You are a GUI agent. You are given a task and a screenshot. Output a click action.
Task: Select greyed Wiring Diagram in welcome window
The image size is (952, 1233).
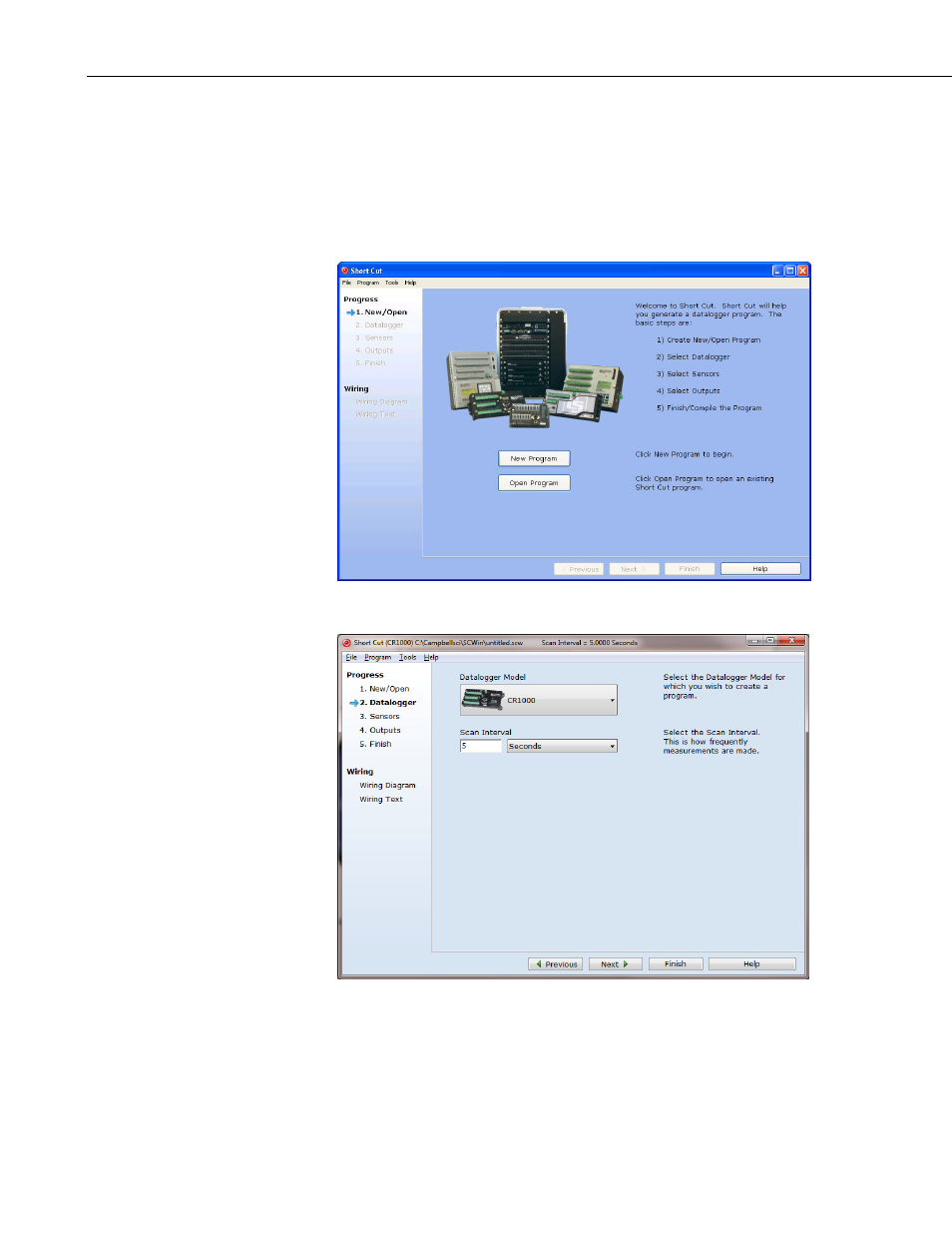(x=381, y=402)
